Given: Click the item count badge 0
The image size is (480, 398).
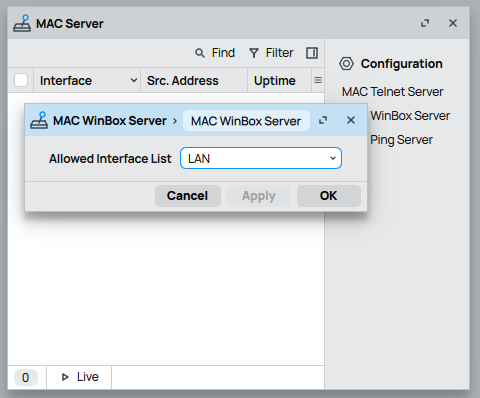Looking at the screenshot, I should pyautogui.click(x=26, y=377).
